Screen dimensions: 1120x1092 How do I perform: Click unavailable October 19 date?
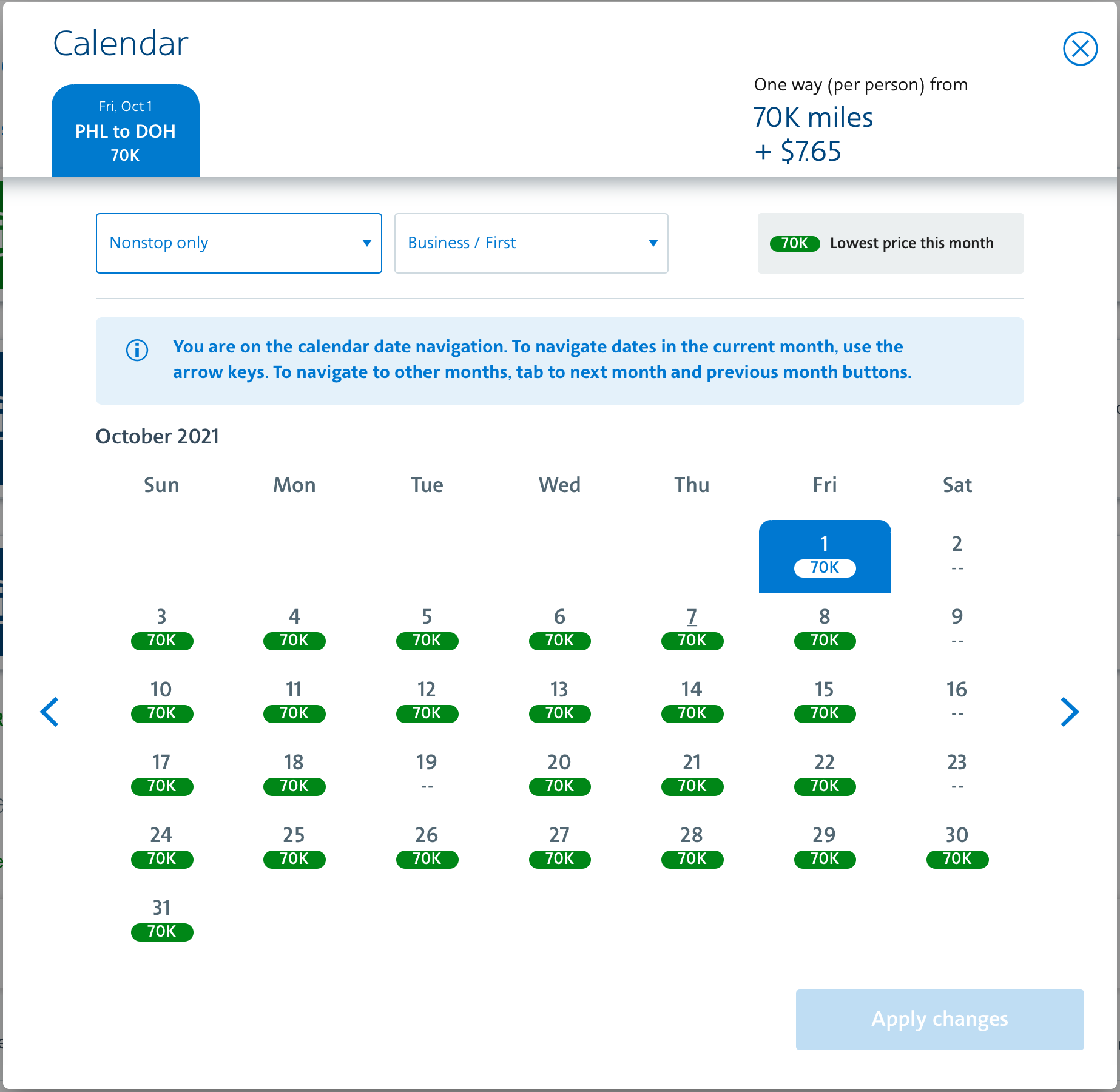427,775
